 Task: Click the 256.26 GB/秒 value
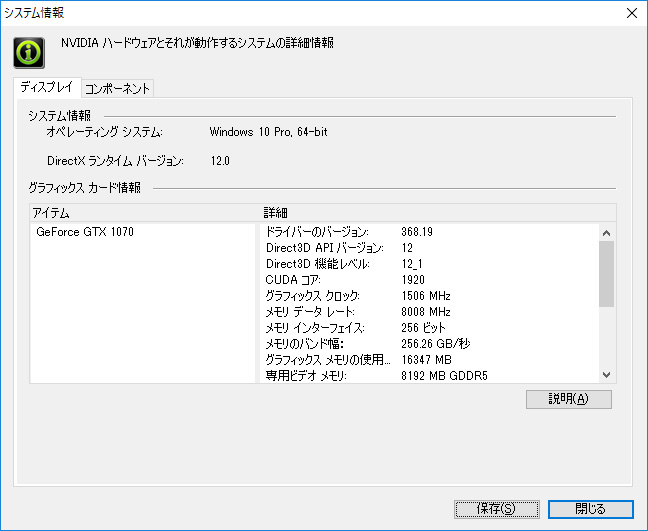coord(436,344)
